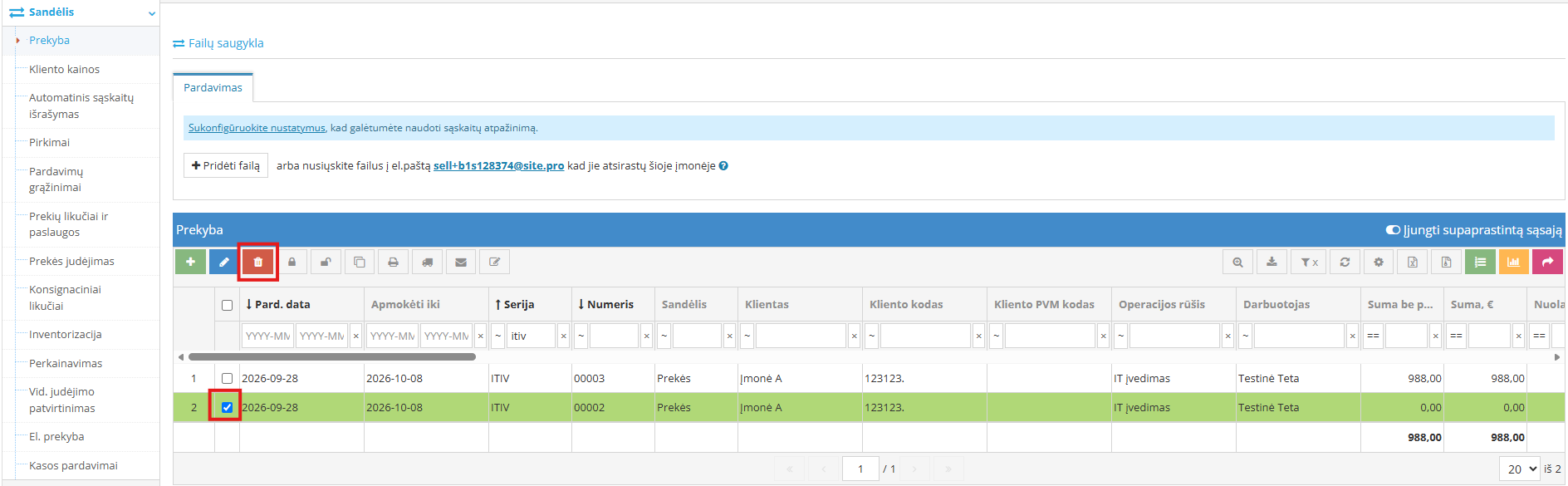Open Perkainavimas sidebar item

pyautogui.click(x=66, y=363)
